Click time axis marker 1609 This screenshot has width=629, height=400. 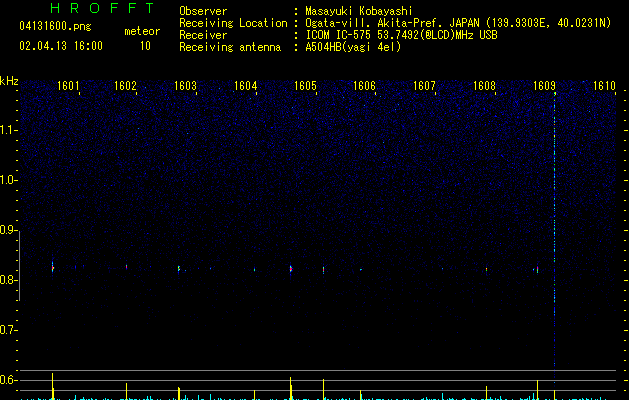coord(544,86)
